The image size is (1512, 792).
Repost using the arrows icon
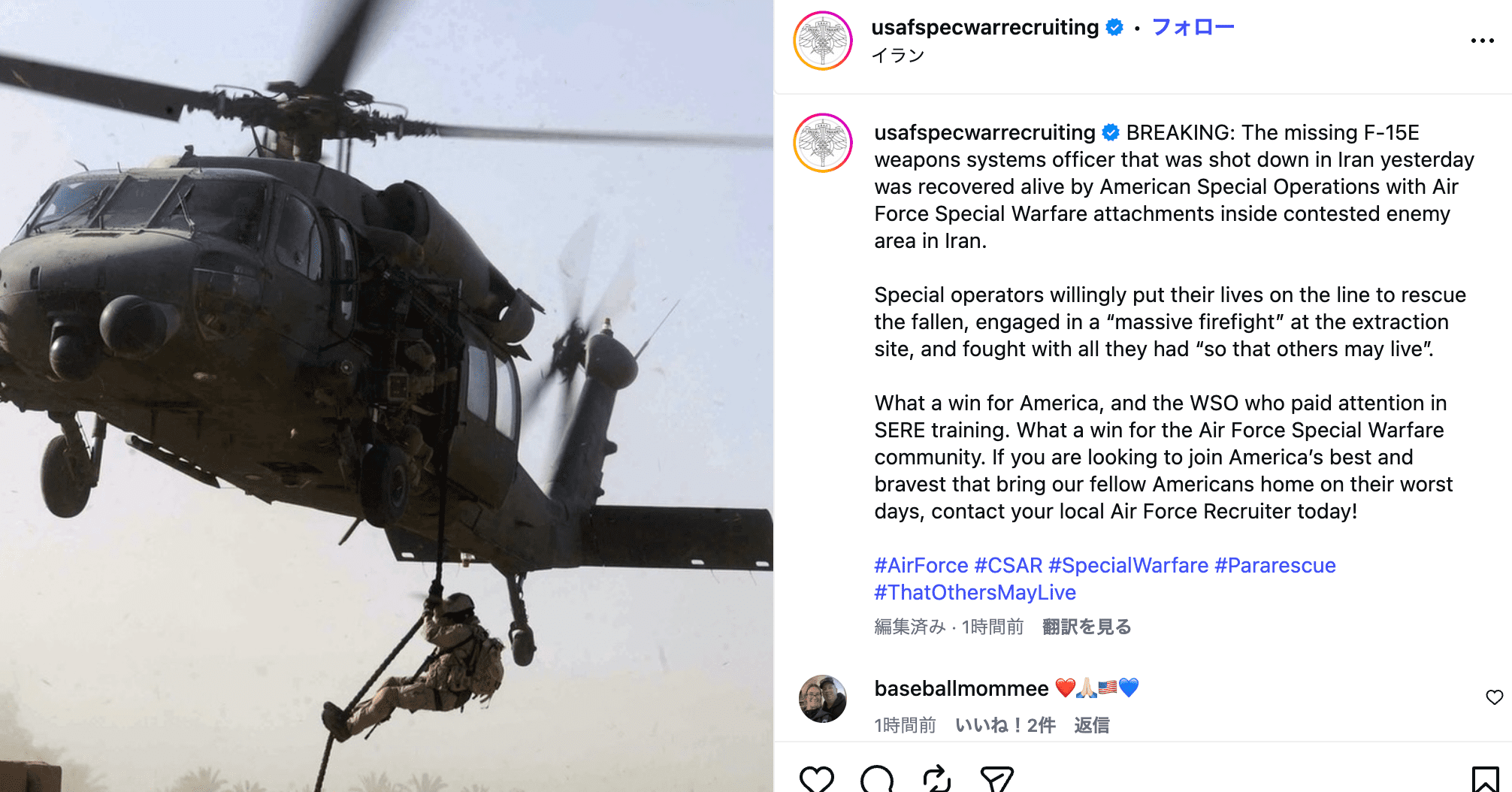click(937, 779)
